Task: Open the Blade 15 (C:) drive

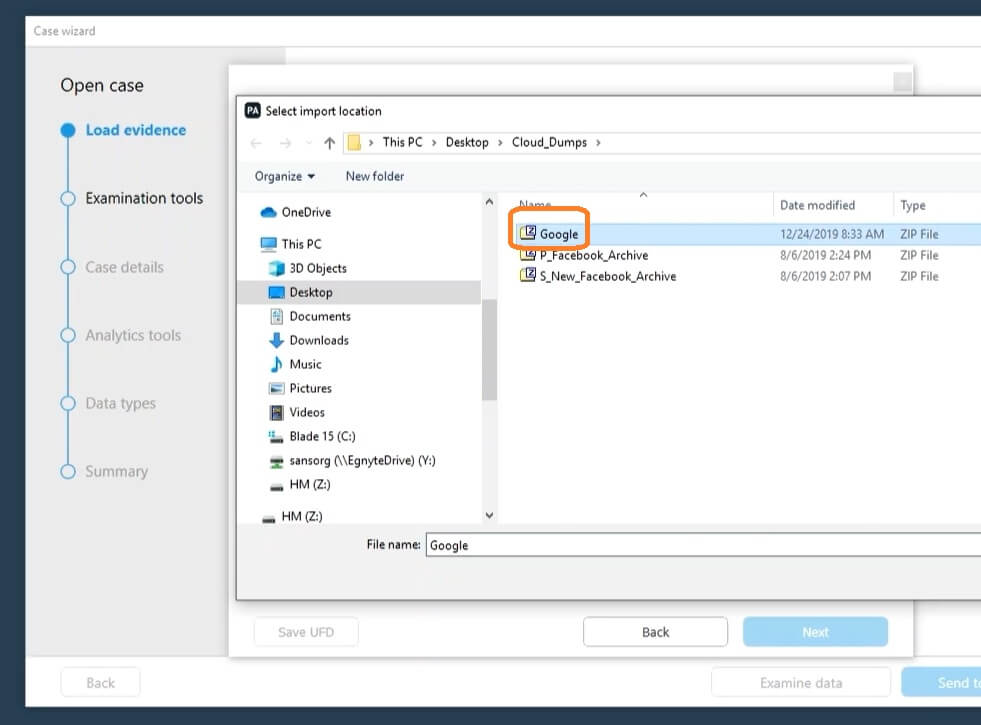Action: tap(322, 436)
